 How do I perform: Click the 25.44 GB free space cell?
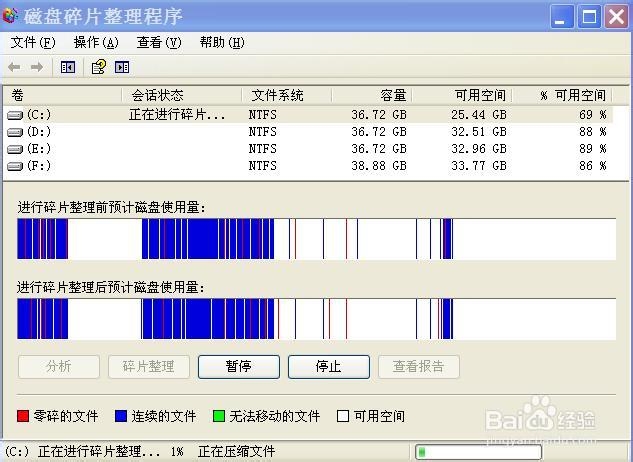click(479, 115)
